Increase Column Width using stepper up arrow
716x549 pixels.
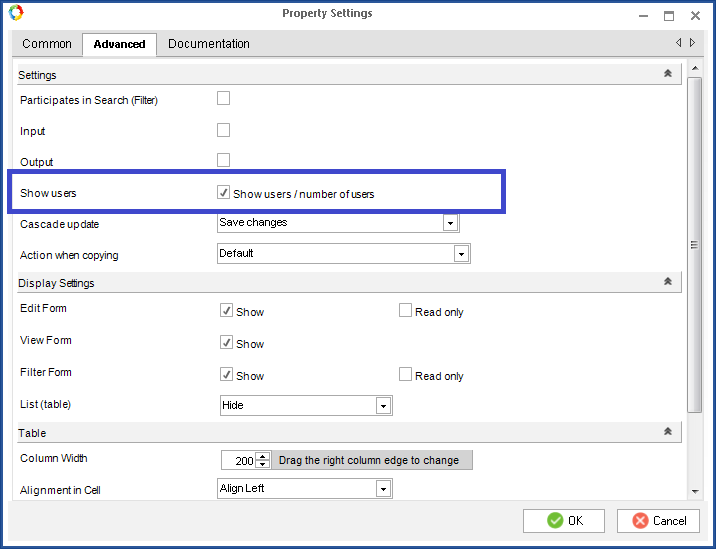(263, 456)
